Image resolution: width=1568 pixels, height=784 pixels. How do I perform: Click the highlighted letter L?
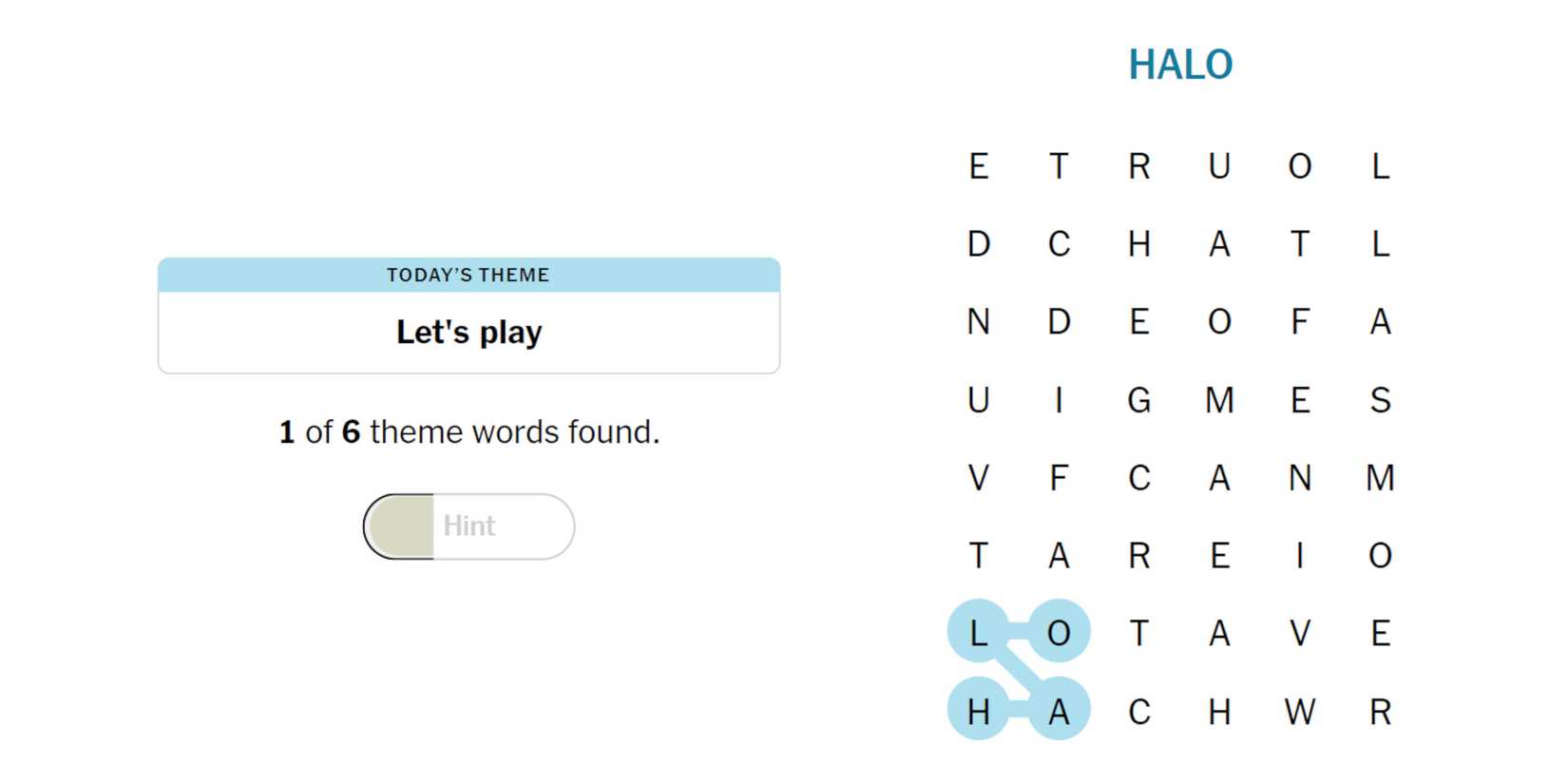(x=978, y=633)
